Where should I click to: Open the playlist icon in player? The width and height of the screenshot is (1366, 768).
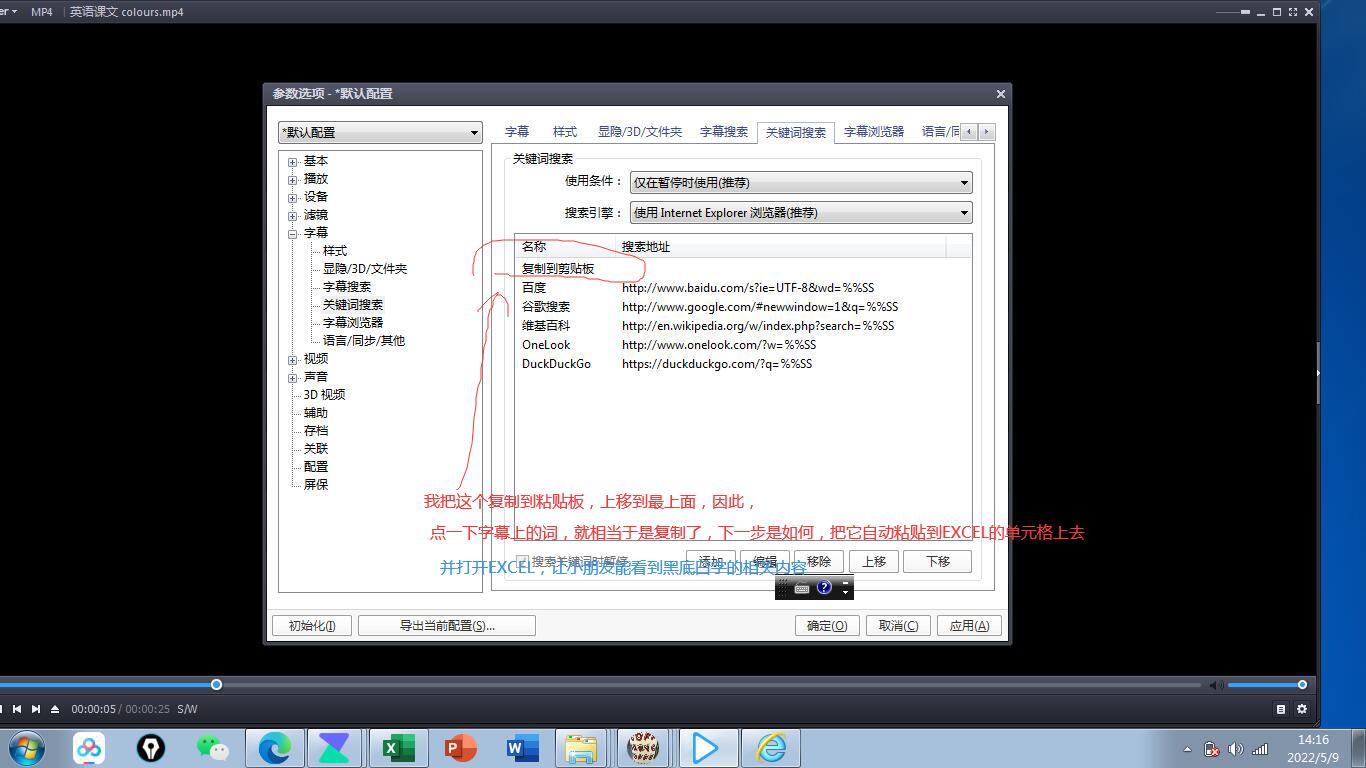point(1281,709)
